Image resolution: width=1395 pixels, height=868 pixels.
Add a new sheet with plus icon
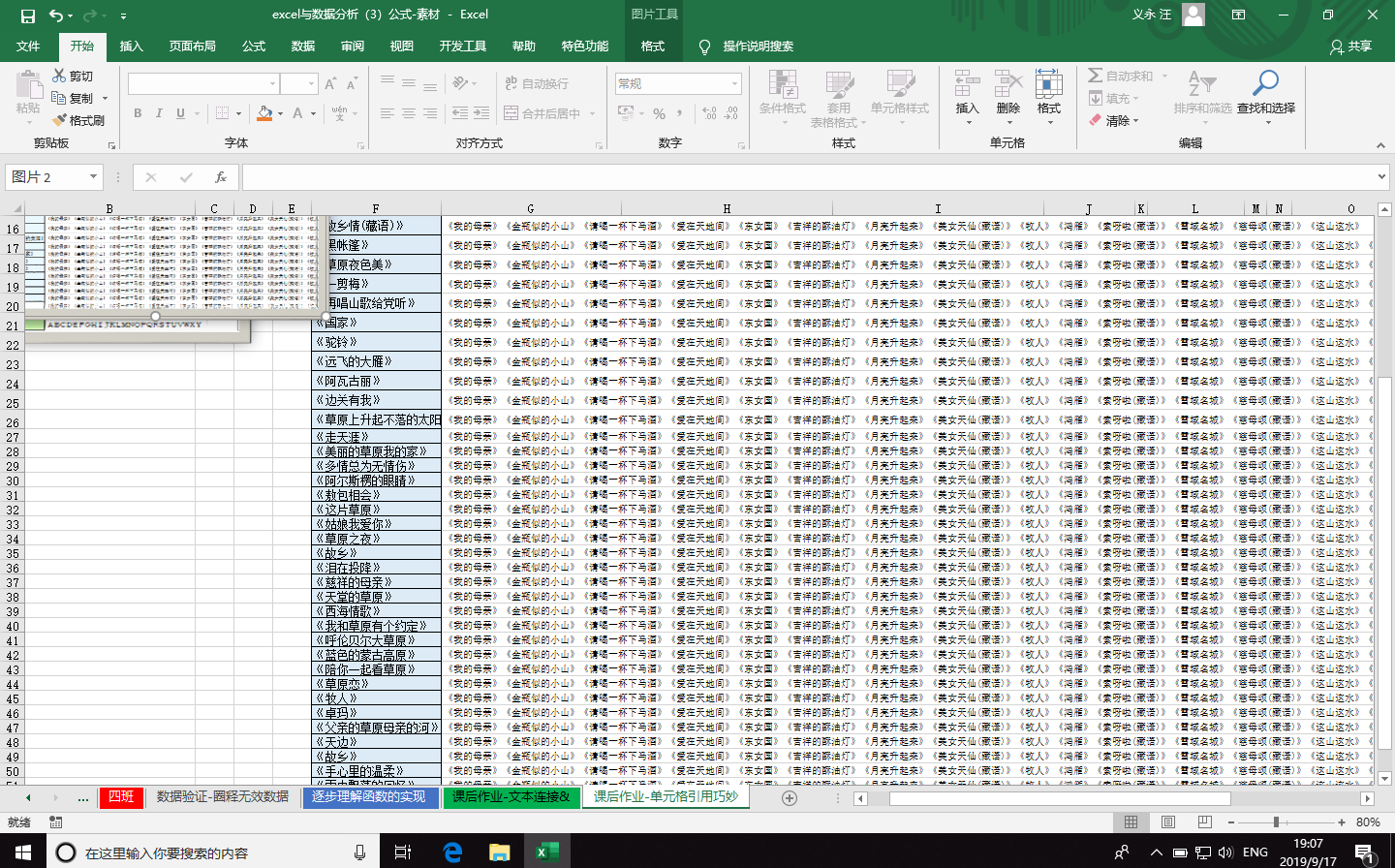tap(790, 798)
